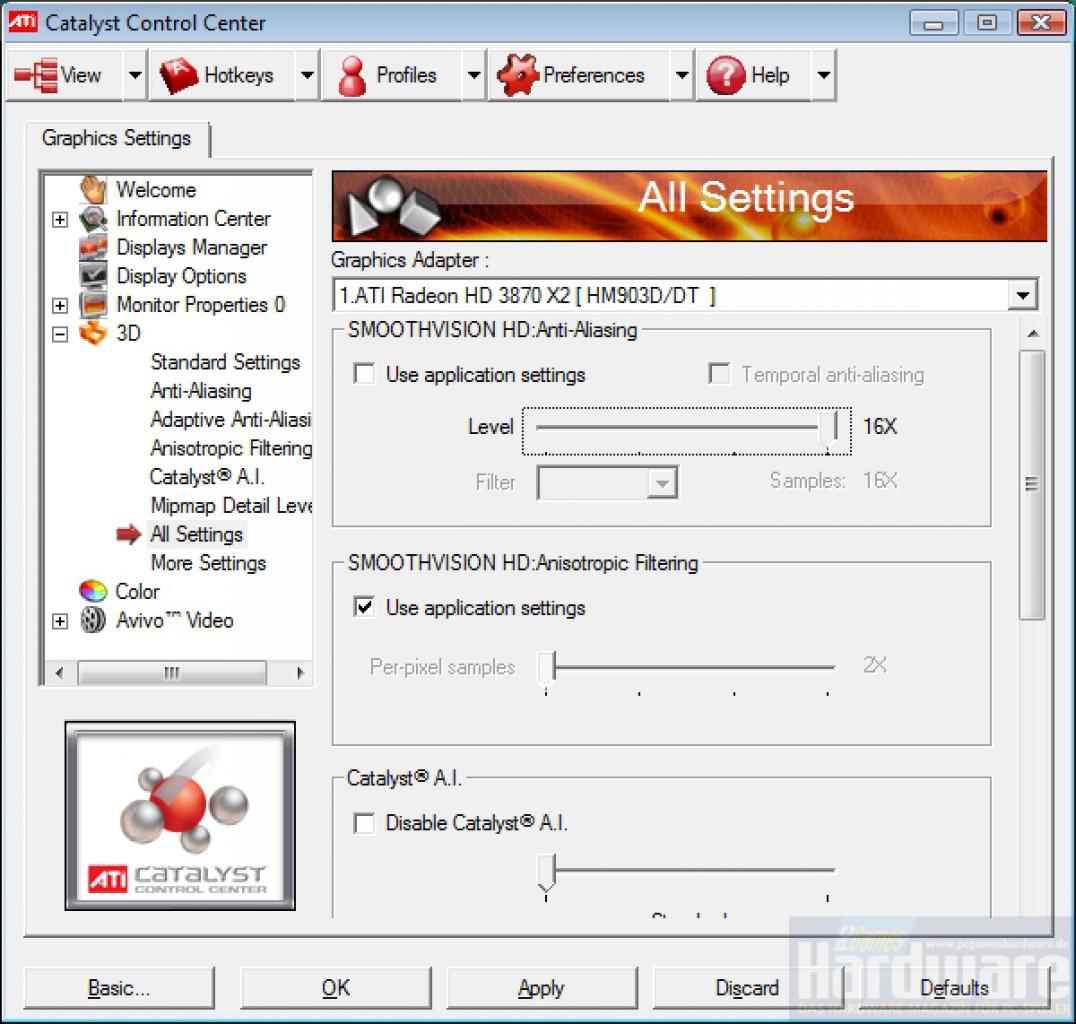Click the Displays Manager label
The height and width of the screenshot is (1024, 1076).
(x=191, y=247)
